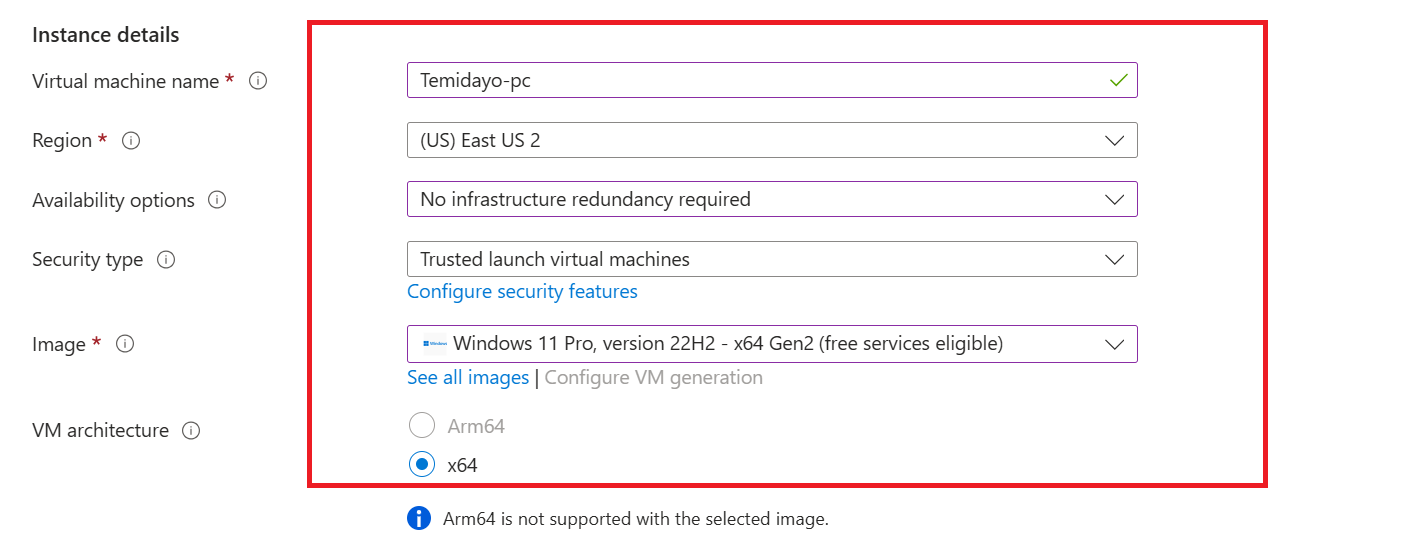Click VM architecture info icon
Screen dimensions: 1408x559
(x=191, y=431)
